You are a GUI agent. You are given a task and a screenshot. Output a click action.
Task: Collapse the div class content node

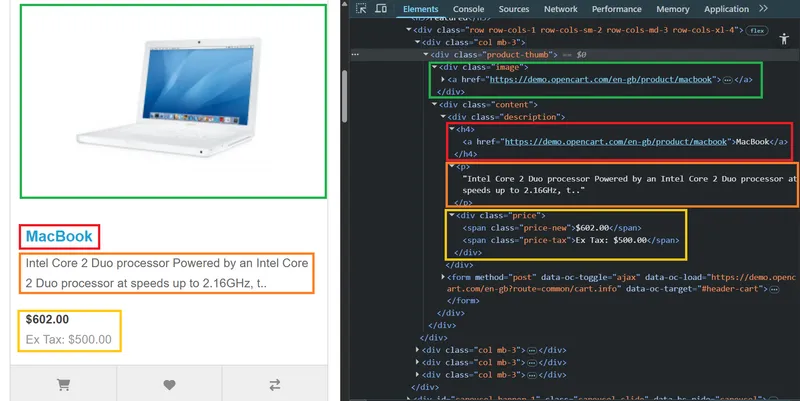pyautogui.click(x=434, y=105)
